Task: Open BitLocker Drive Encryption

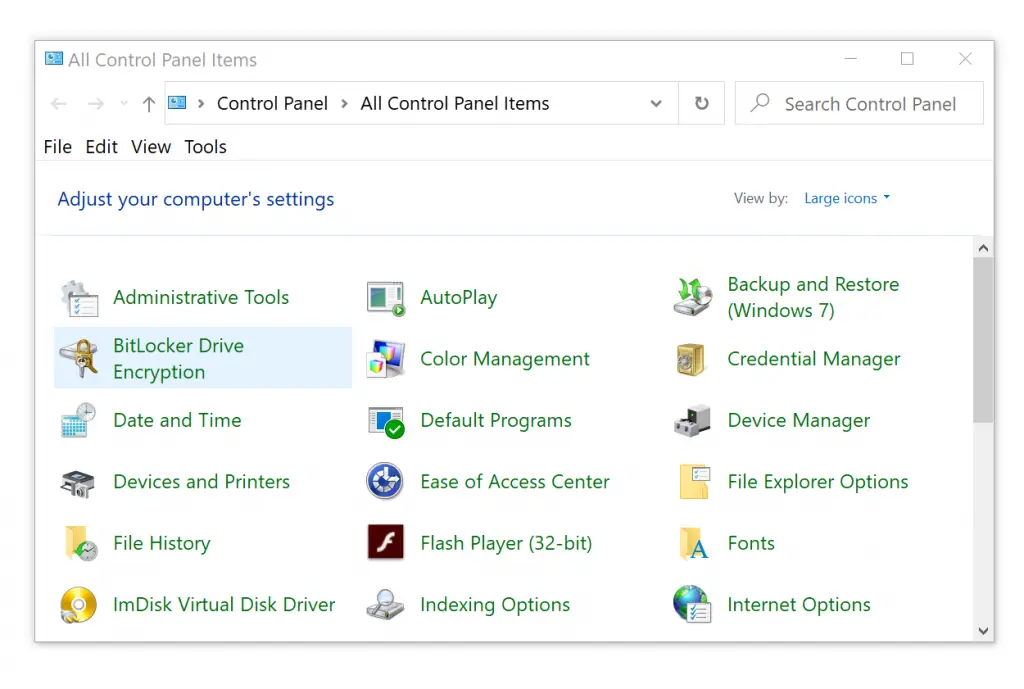Action: [179, 358]
